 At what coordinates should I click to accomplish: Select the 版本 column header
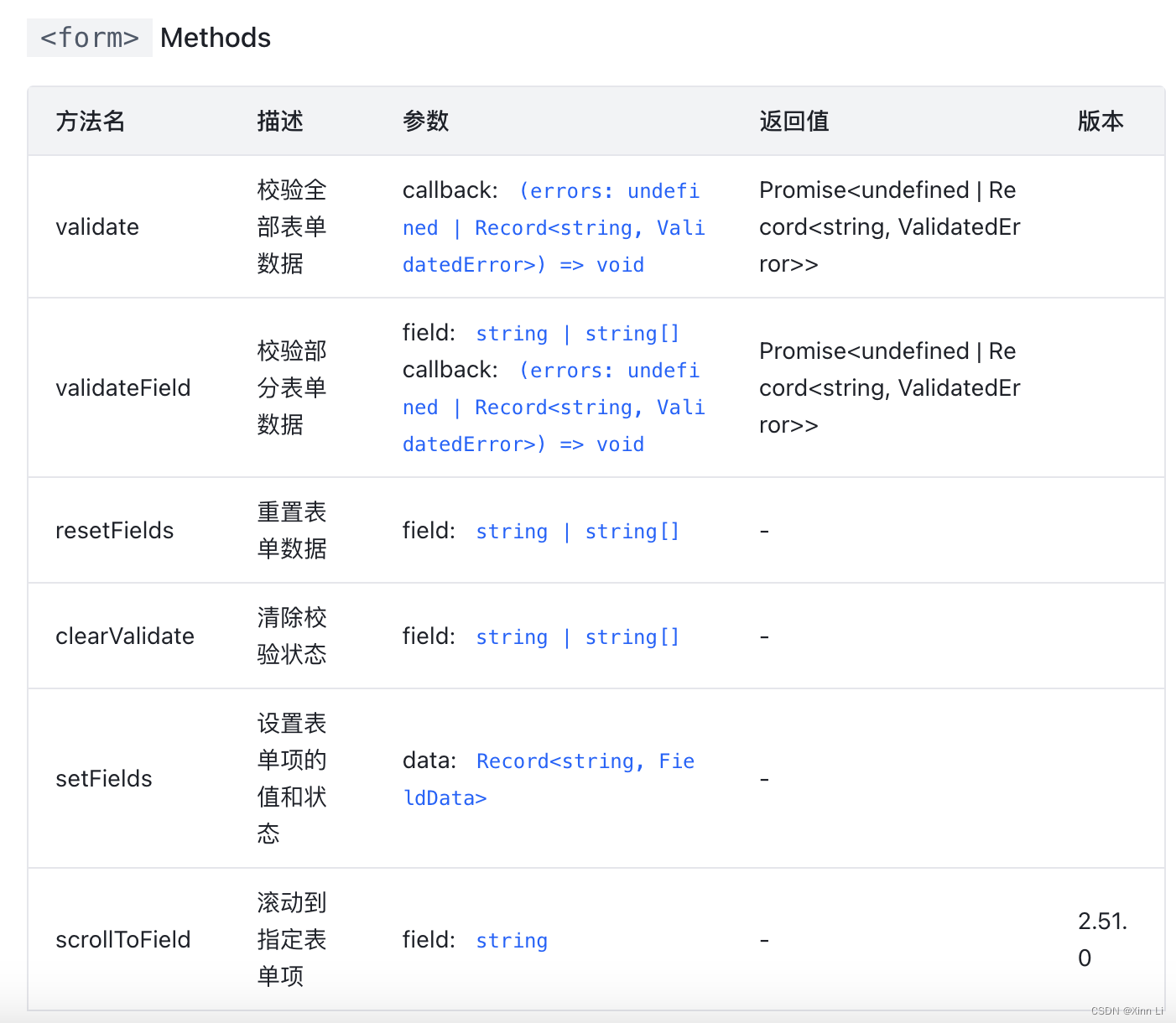(x=1101, y=122)
